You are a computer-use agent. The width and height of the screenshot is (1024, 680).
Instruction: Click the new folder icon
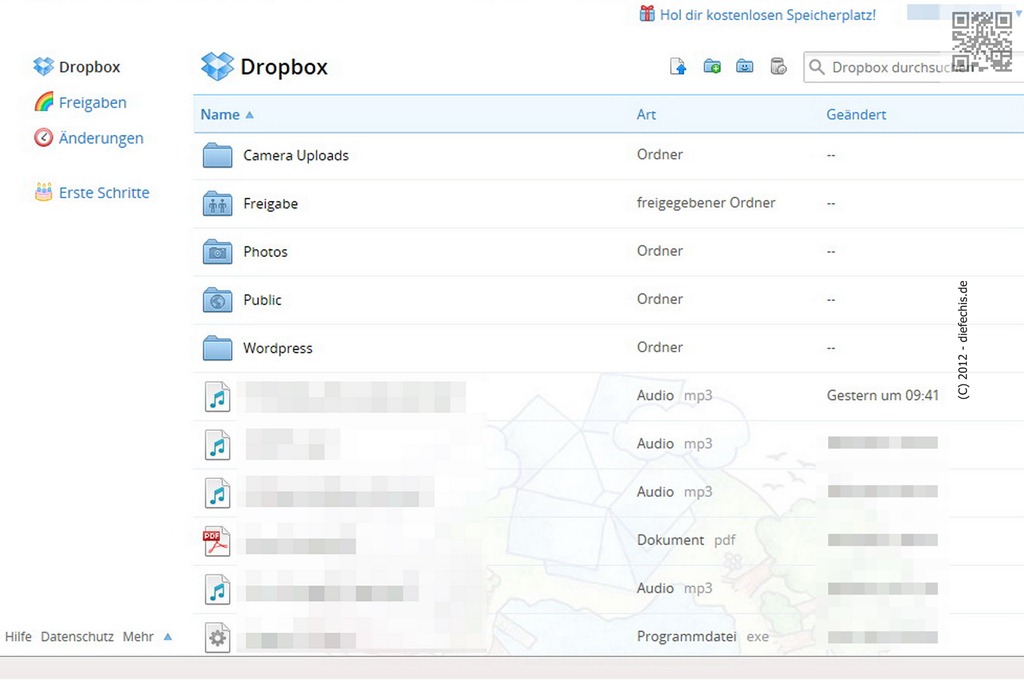pos(712,67)
